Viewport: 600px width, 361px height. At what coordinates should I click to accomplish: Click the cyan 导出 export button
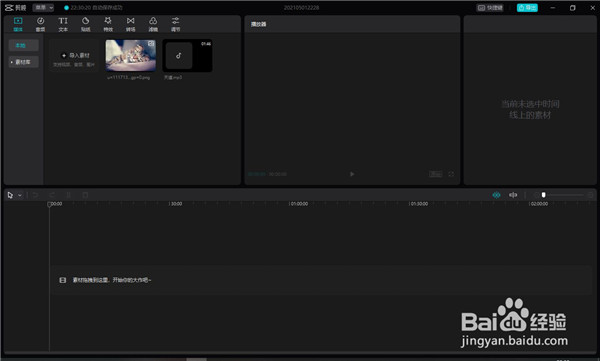pyautogui.click(x=527, y=8)
